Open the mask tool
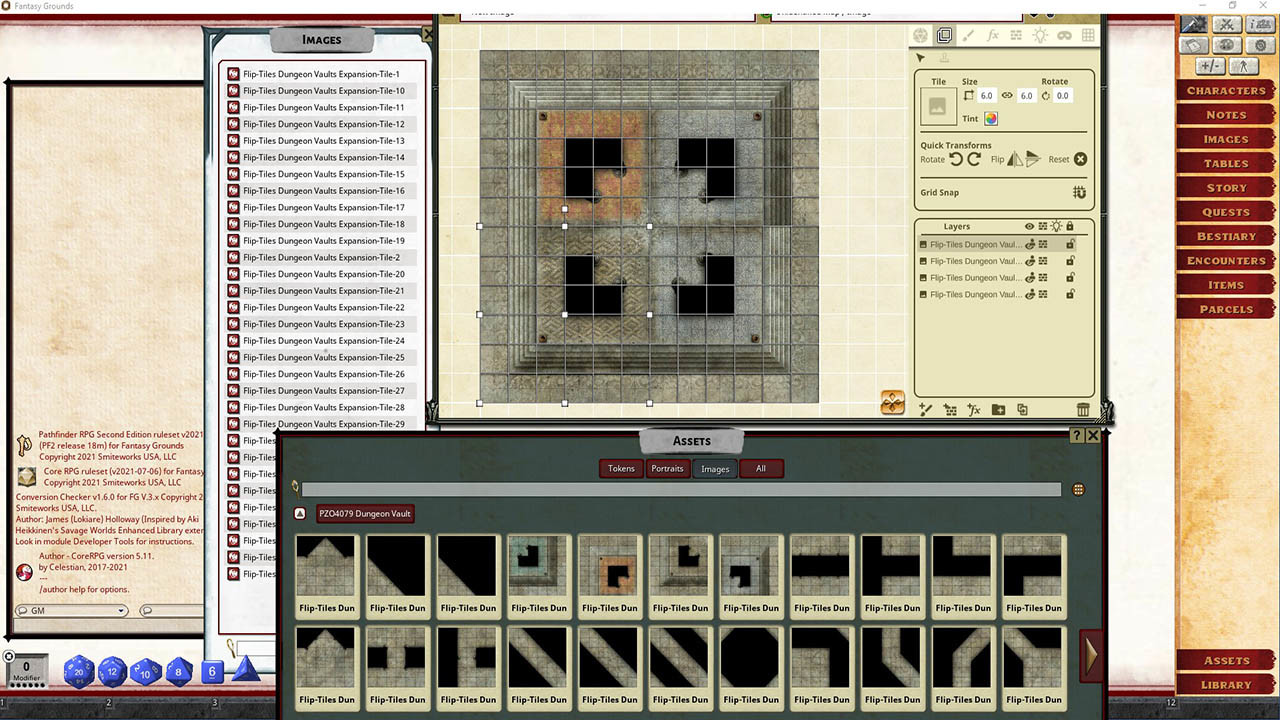The width and height of the screenshot is (1280, 720). coord(1066,35)
